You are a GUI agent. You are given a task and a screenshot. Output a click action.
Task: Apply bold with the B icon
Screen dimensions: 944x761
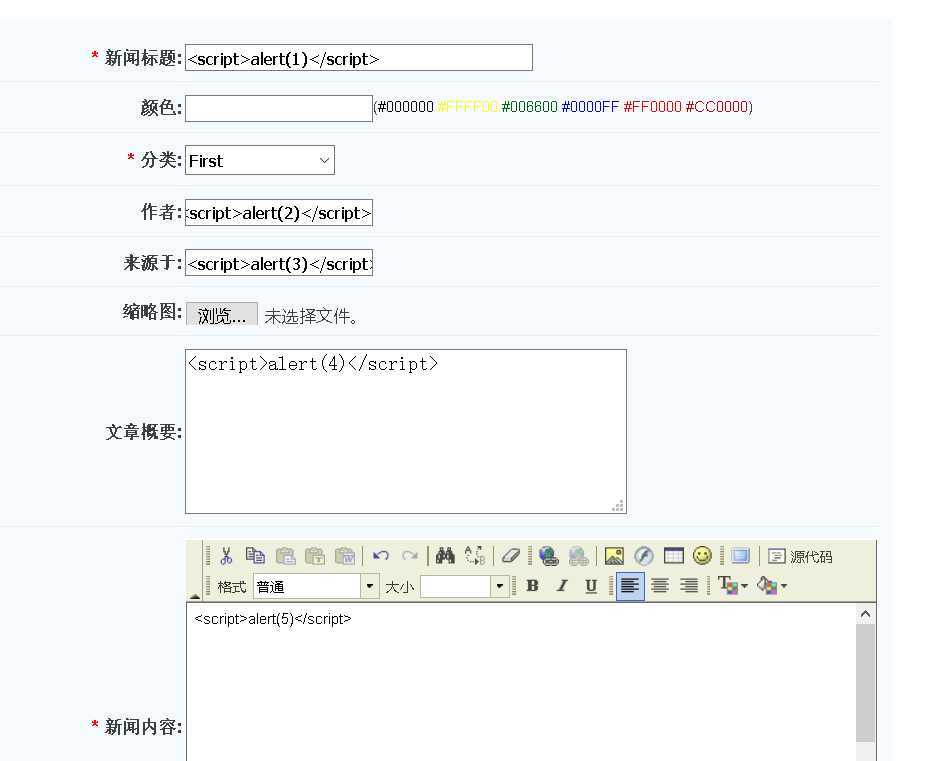coord(532,586)
